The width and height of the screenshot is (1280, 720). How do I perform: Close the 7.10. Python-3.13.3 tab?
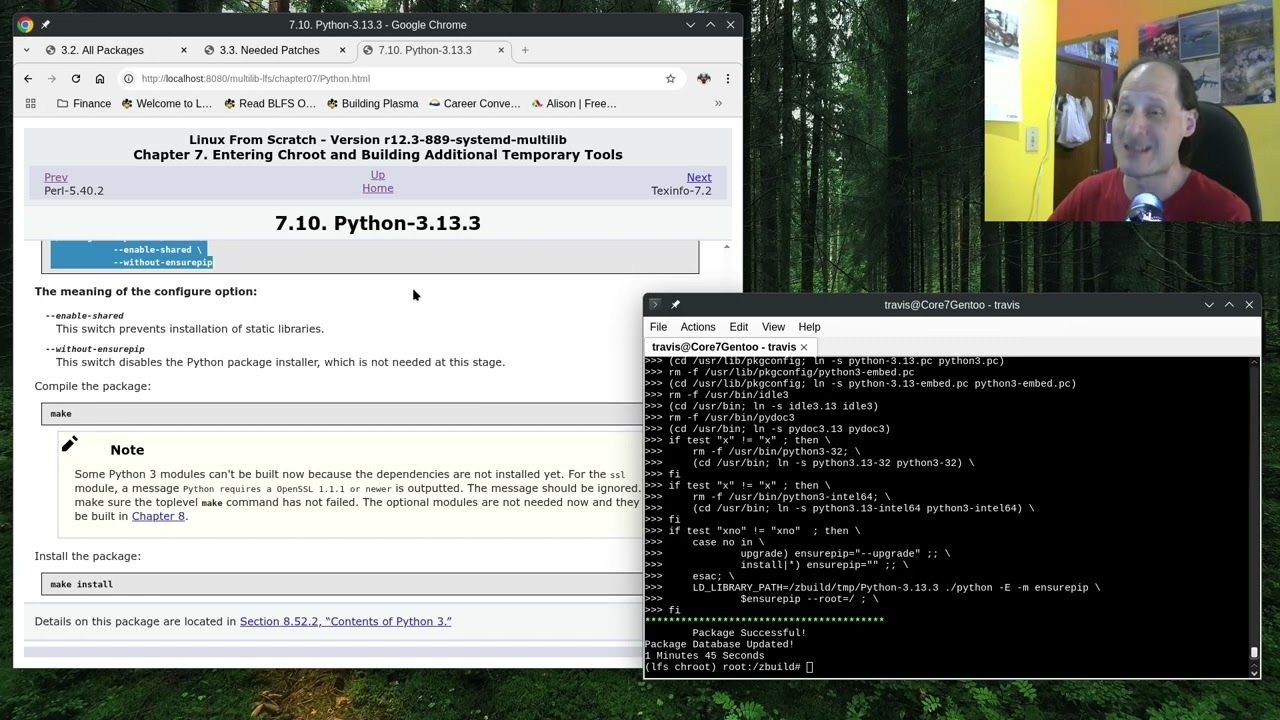501,50
